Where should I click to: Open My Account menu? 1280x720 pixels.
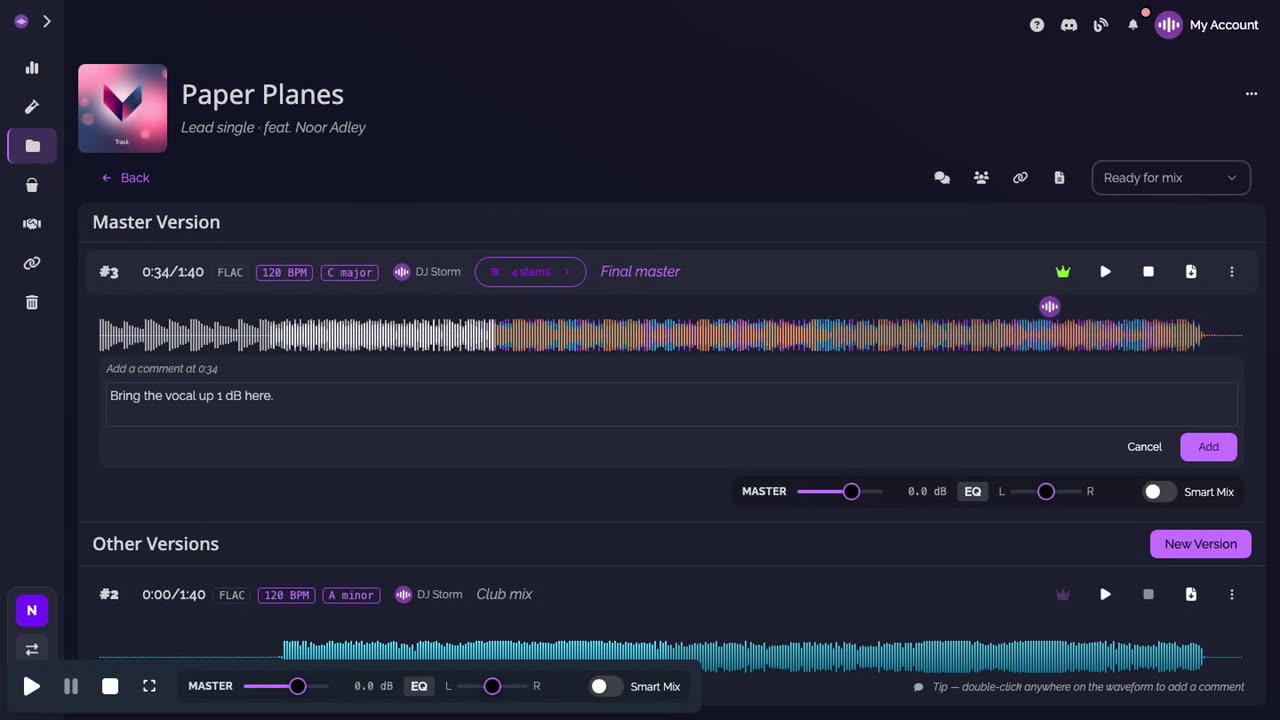(1207, 25)
